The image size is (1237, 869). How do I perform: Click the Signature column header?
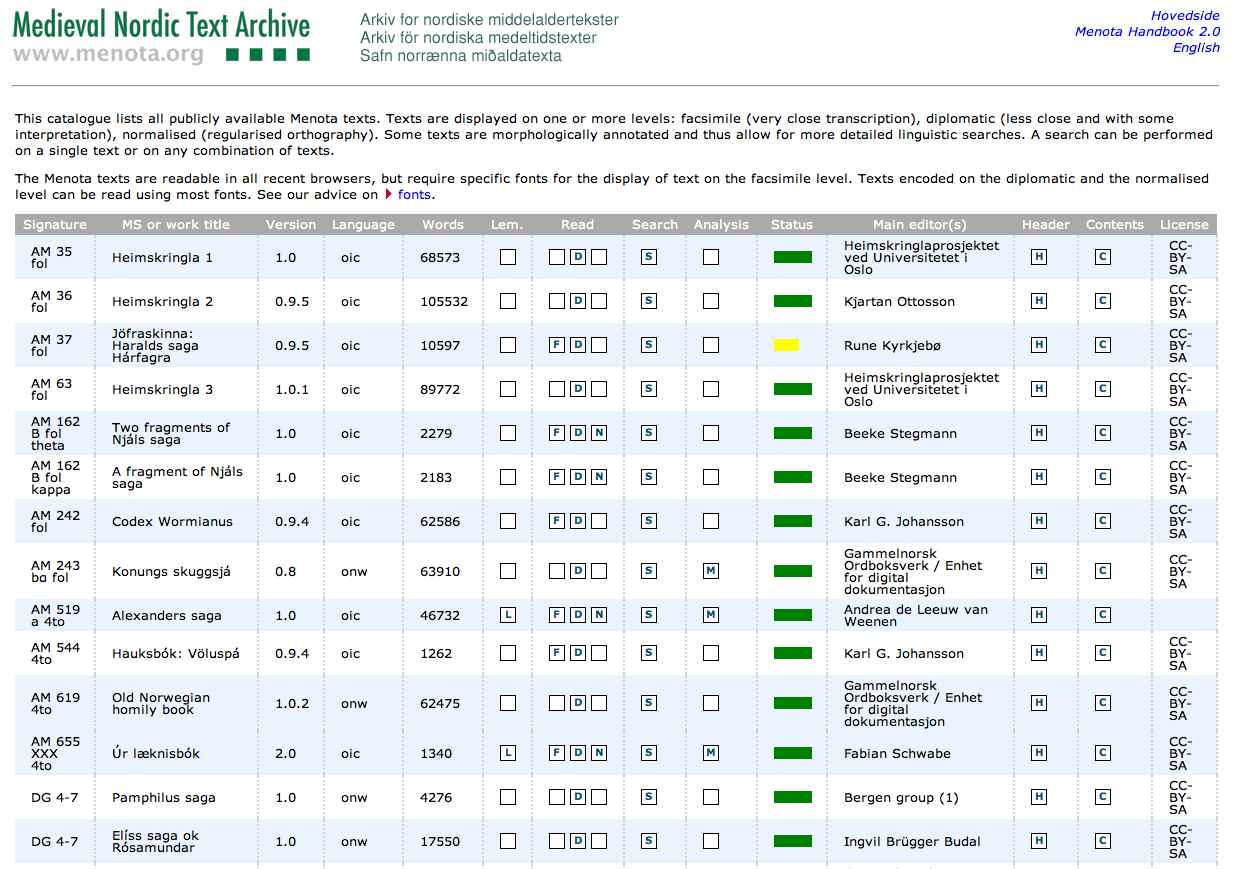click(55, 225)
